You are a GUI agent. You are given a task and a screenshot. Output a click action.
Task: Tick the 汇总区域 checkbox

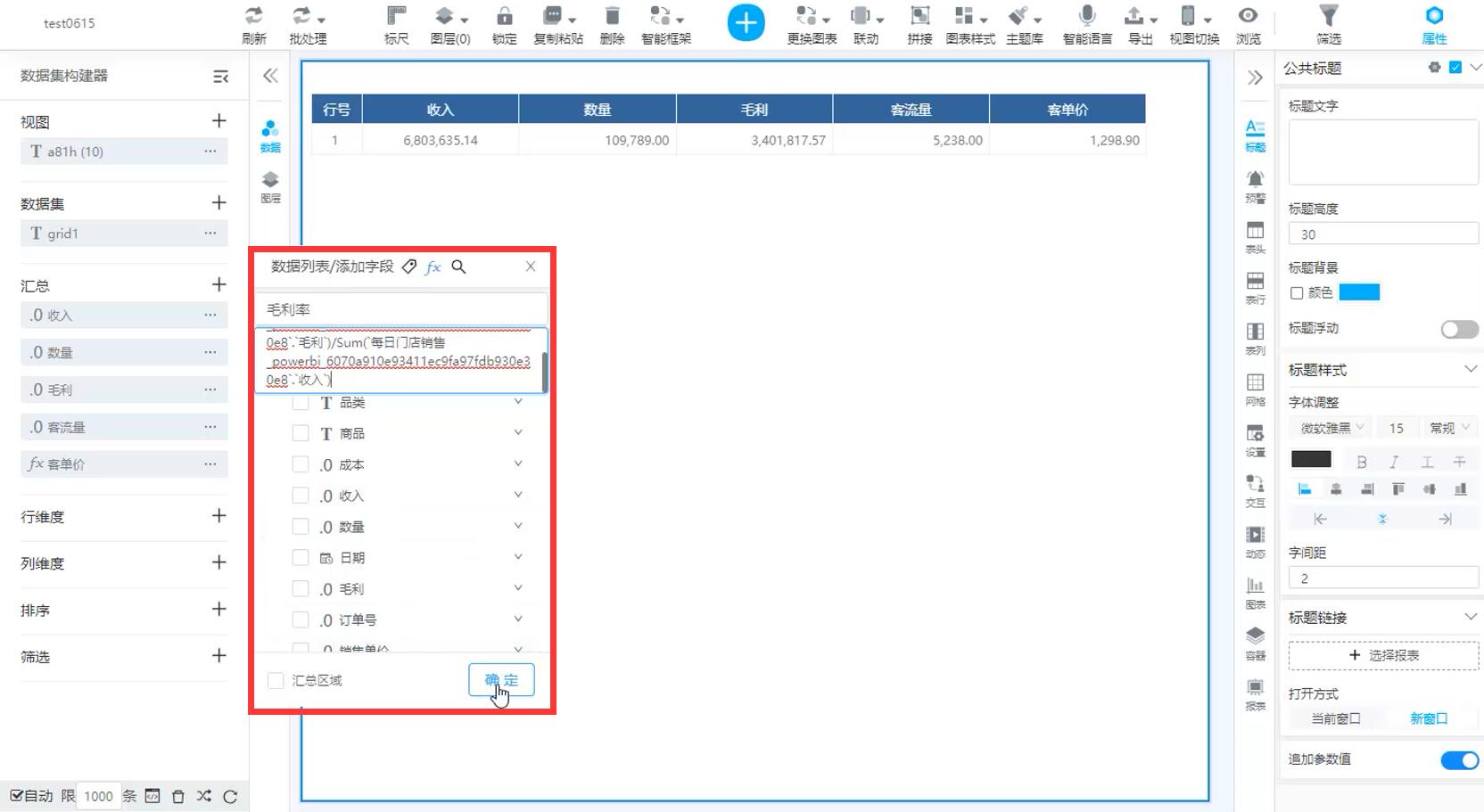276,680
